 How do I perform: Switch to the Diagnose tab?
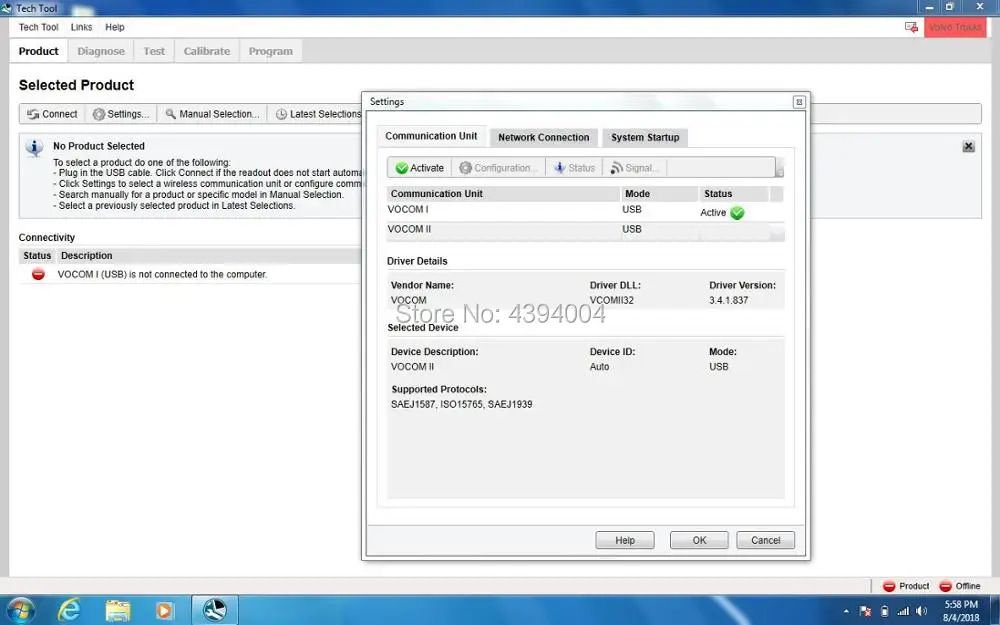101,51
